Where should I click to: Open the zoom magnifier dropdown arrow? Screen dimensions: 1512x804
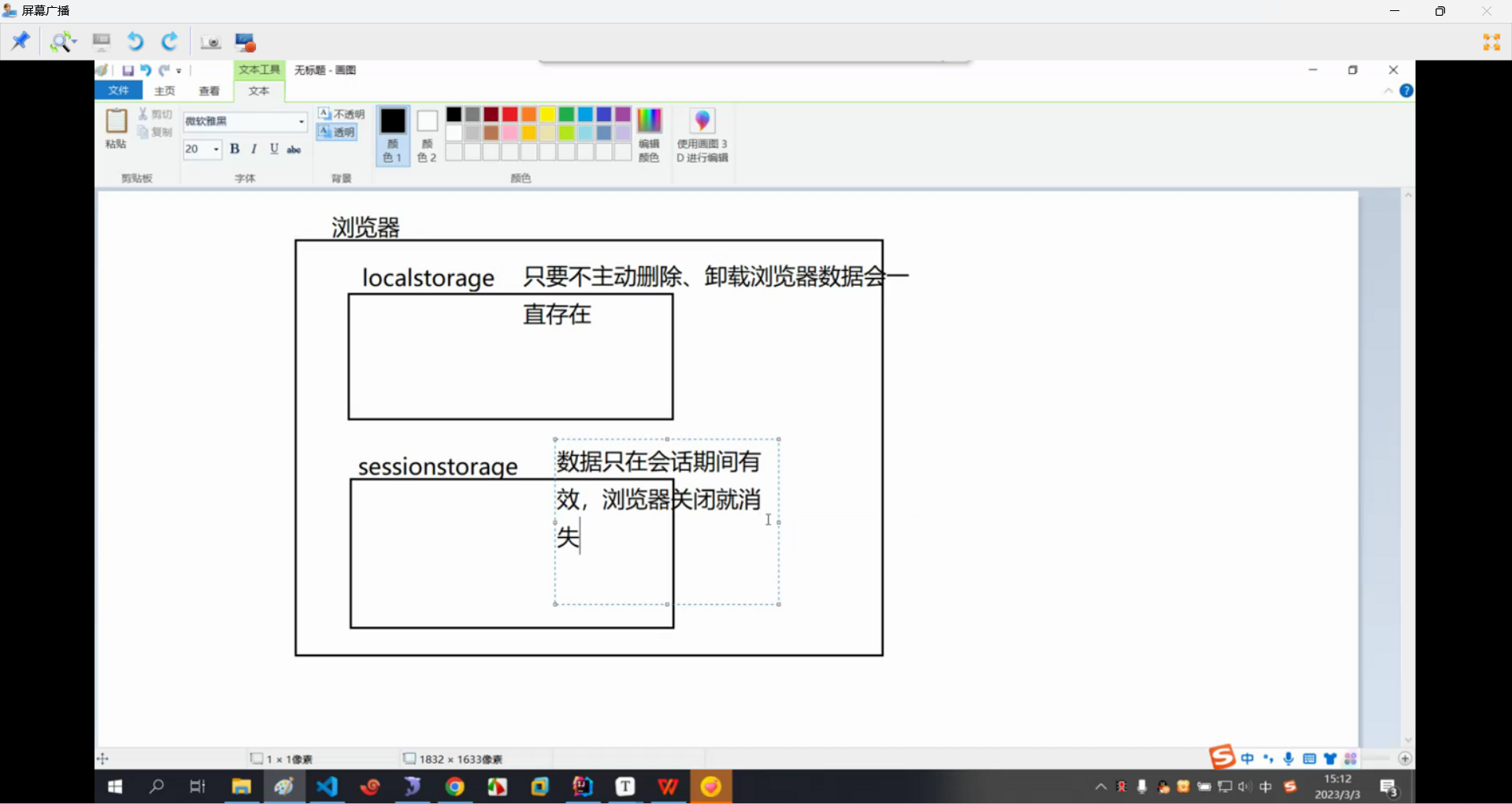[75, 42]
